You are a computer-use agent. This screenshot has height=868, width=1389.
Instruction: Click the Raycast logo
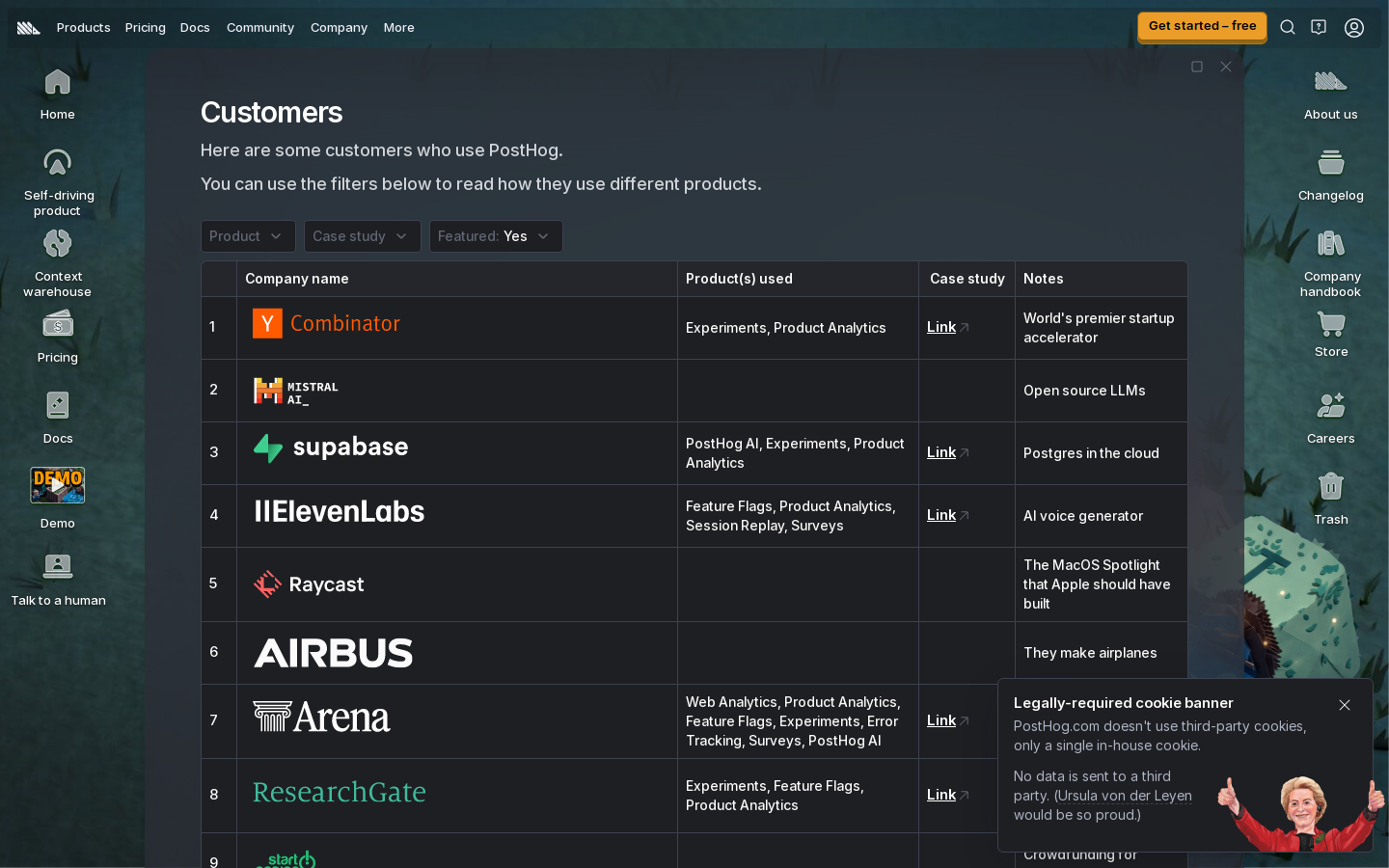[x=309, y=584]
